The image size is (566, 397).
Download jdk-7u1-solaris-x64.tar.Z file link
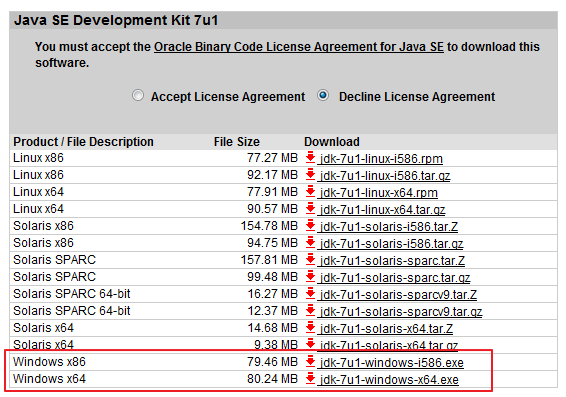386,328
